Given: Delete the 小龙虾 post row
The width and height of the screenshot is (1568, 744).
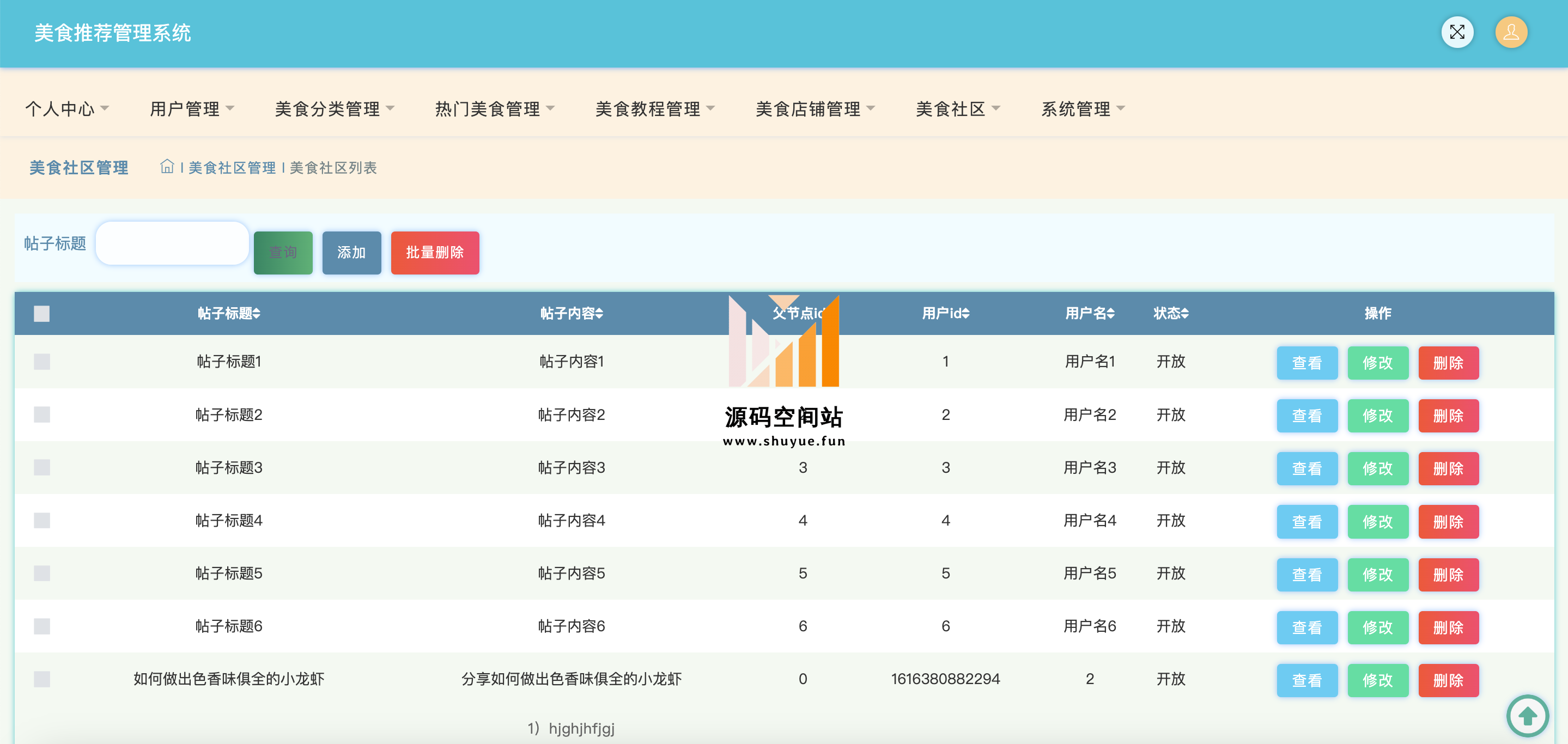Looking at the screenshot, I should pos(1448,681).
